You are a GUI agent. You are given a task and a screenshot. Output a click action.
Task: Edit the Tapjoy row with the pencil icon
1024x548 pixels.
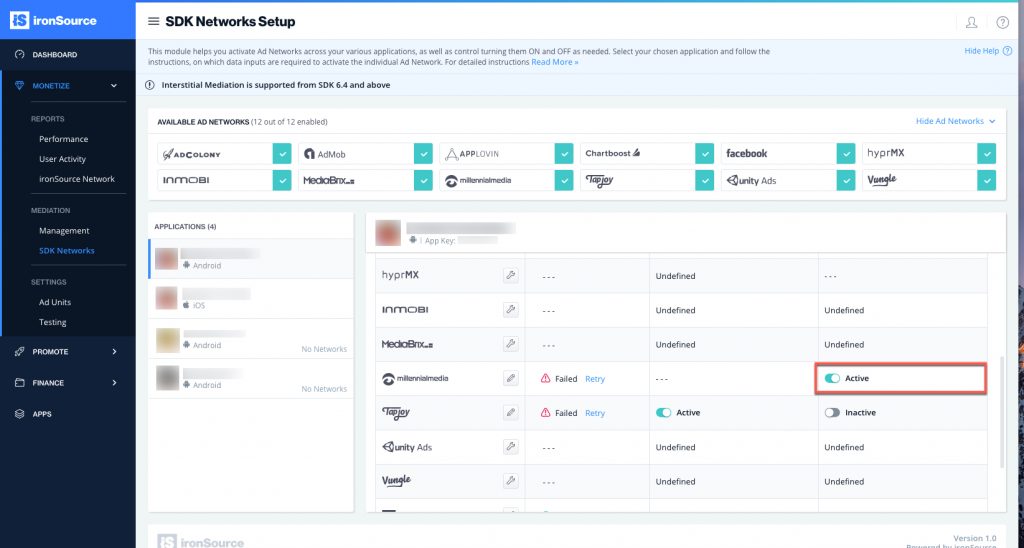tap(511, 412)
